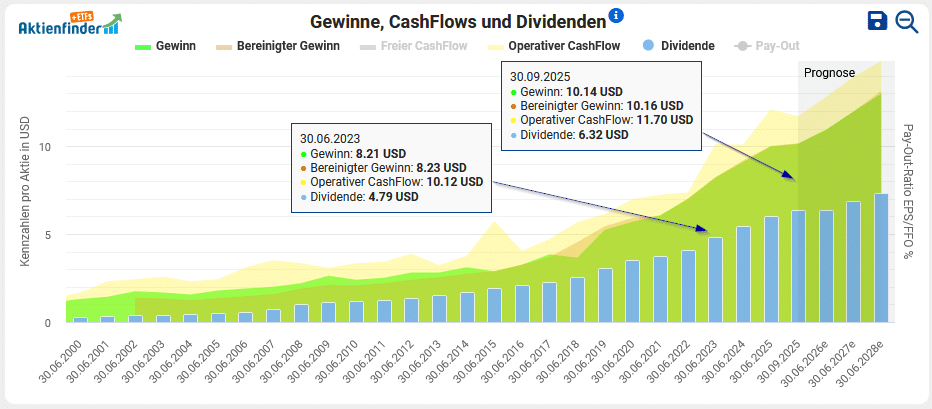Click the Prognose forecast region label

829,73
